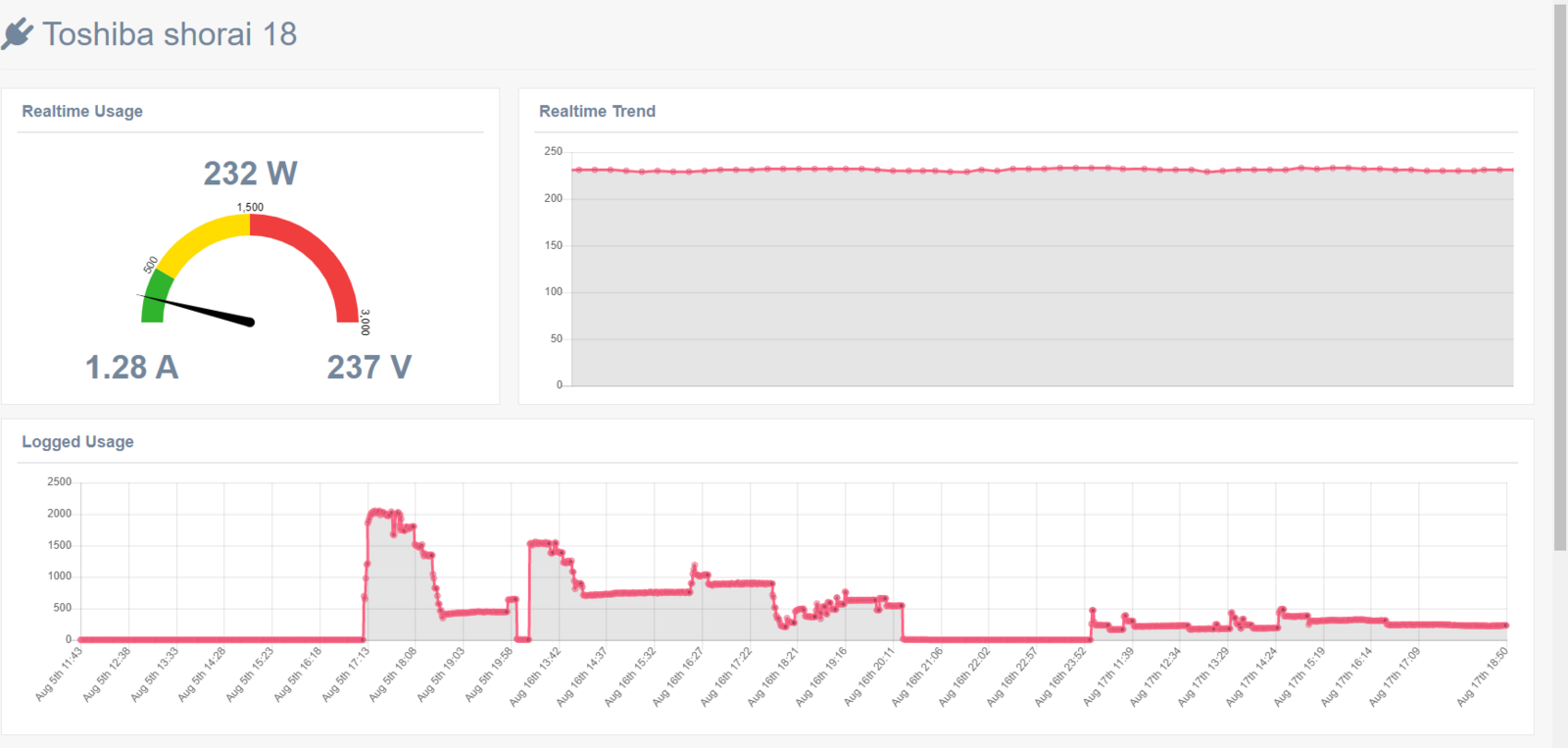Select the Realtime Trend panel heading

coord(597,111)
